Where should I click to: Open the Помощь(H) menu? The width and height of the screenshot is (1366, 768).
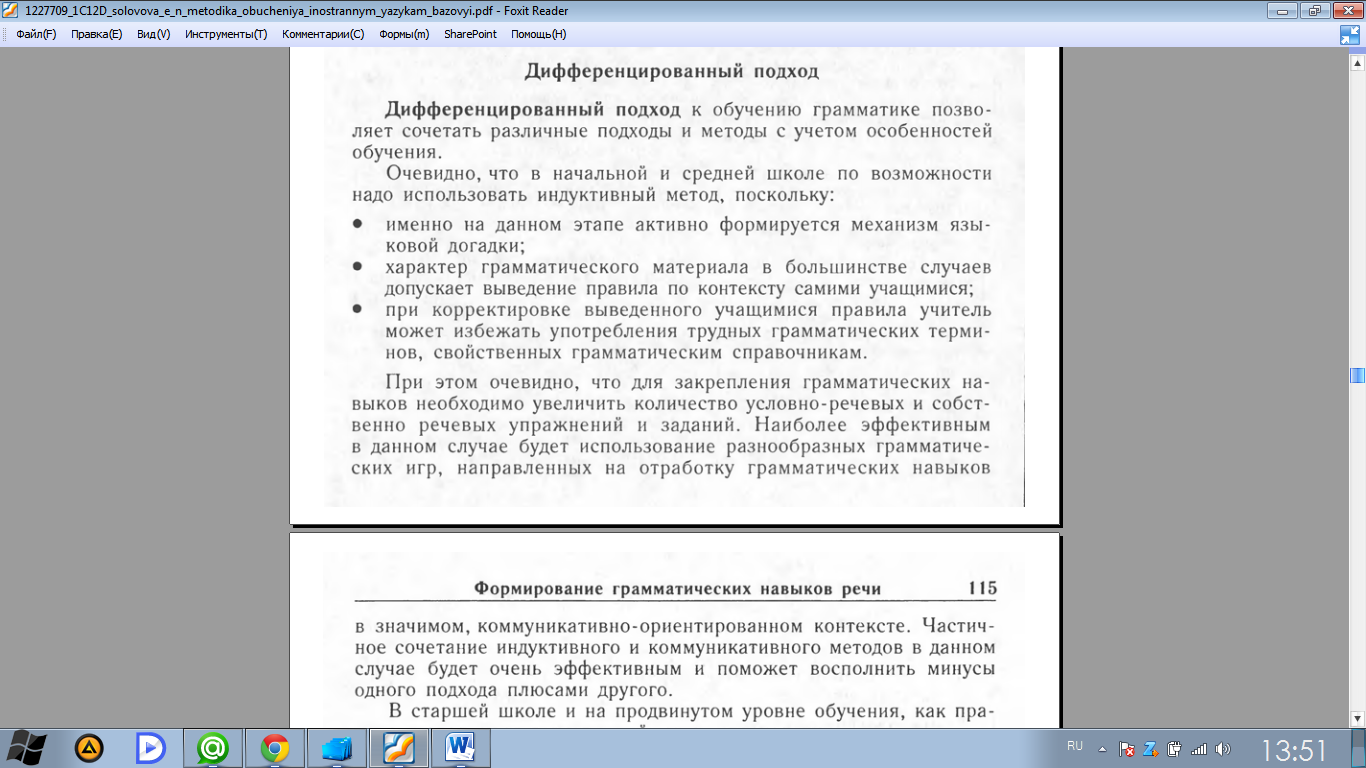coord(538,33)
